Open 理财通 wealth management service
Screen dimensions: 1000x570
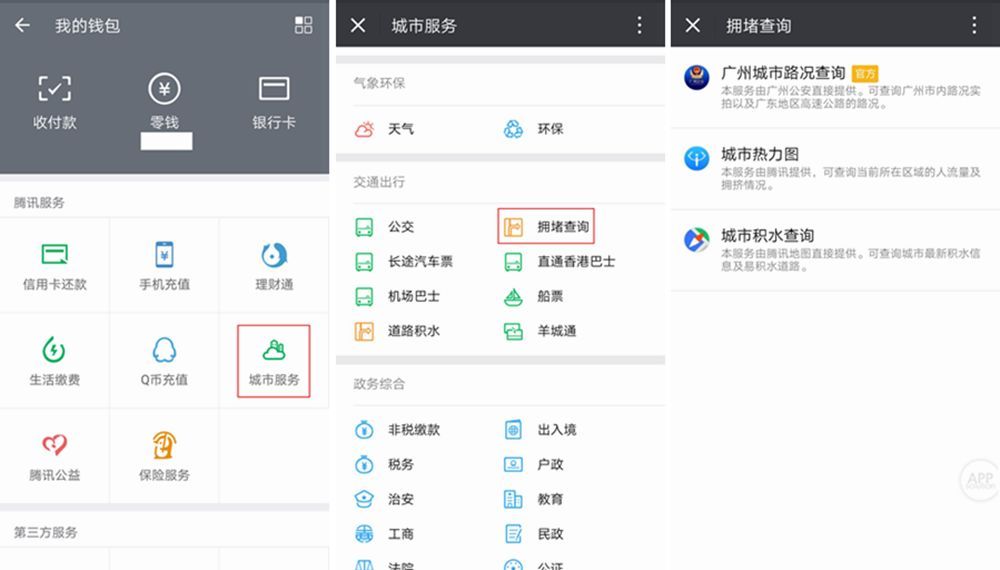(274, 265)
